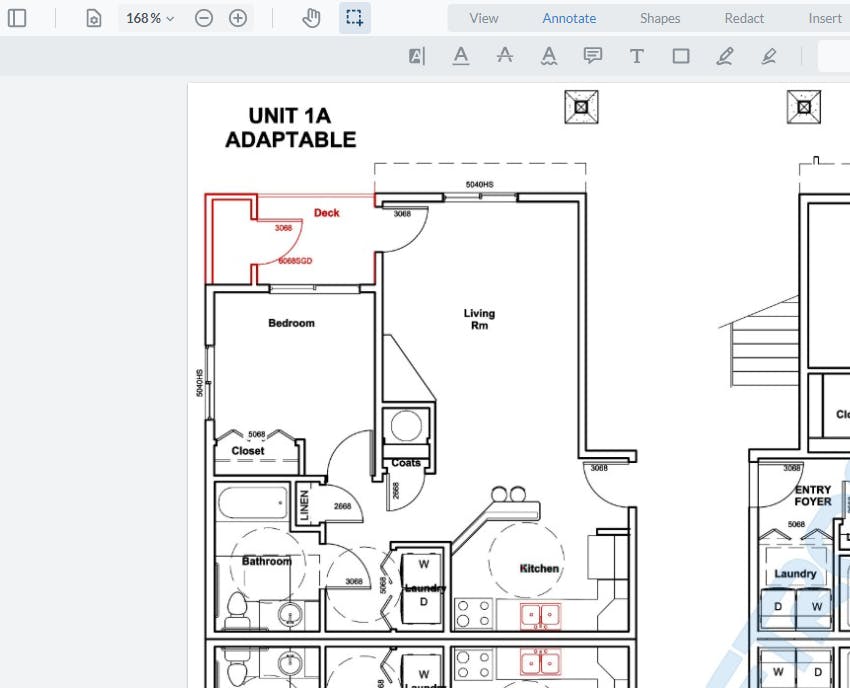Image resolution: width=850 pixels, height=688 pixels.
Task: Click the Living Rm label
Action: click(x=479, y=319)
